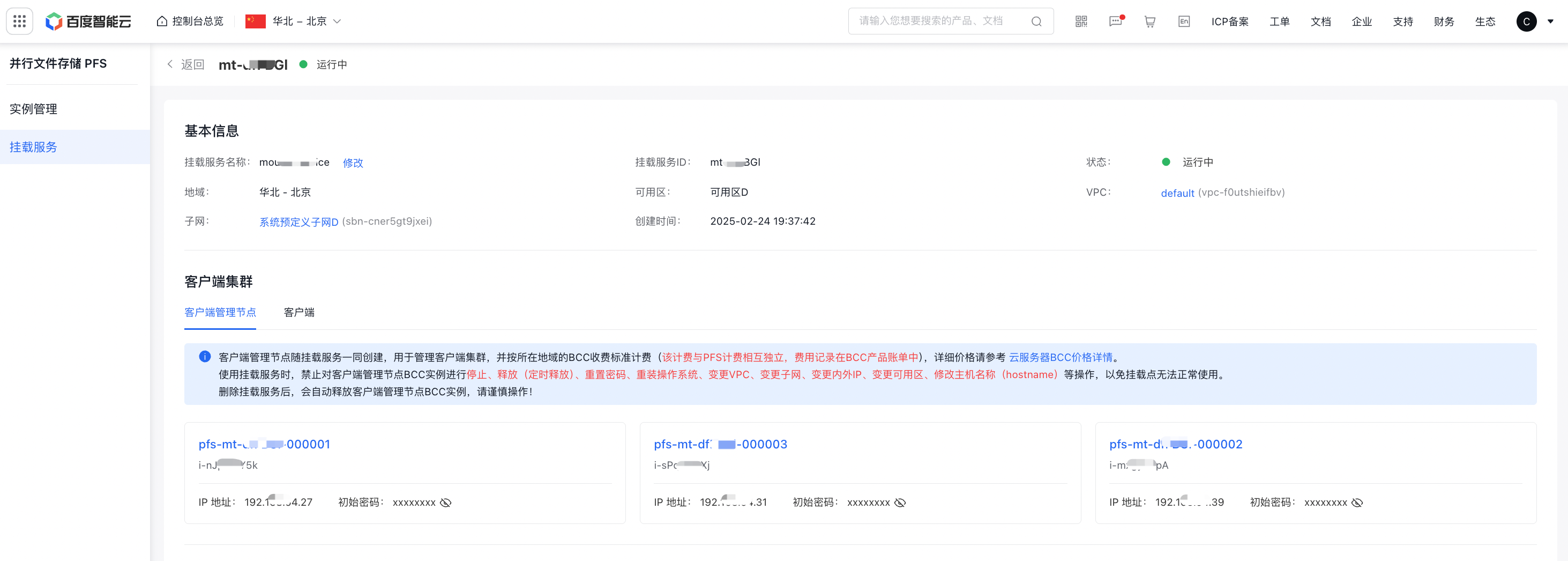The width and height of the screenshot is (1568, 561).
Task: Open 生态 menu
Action: click(x=1485, y=21)
